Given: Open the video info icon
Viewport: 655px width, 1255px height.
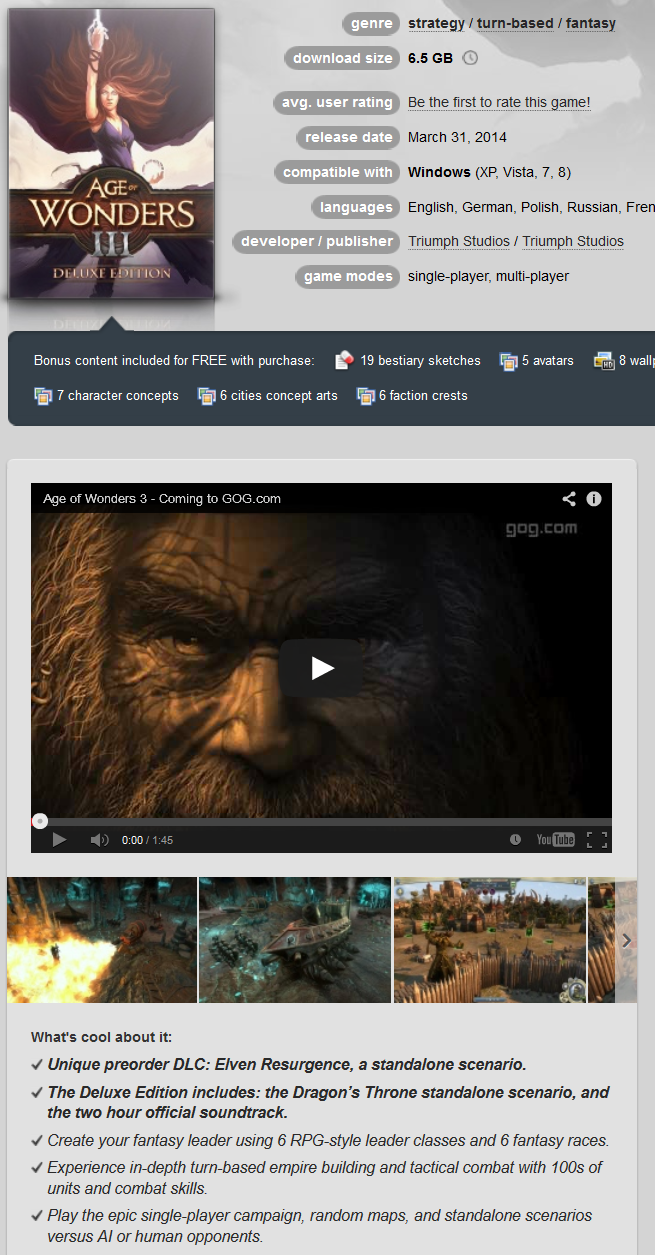Looking at the screenshot, I should (x=594, y=498).
